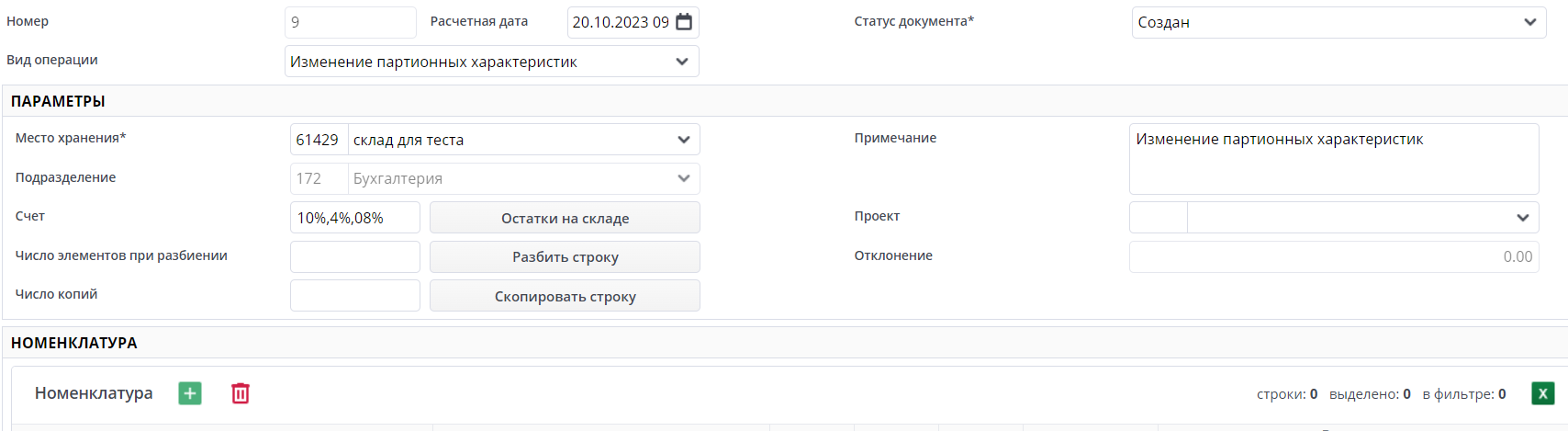This screenshot has height=431, width=1568.
Task: Click the Скопировать строку button
Action: coord(565,296)
